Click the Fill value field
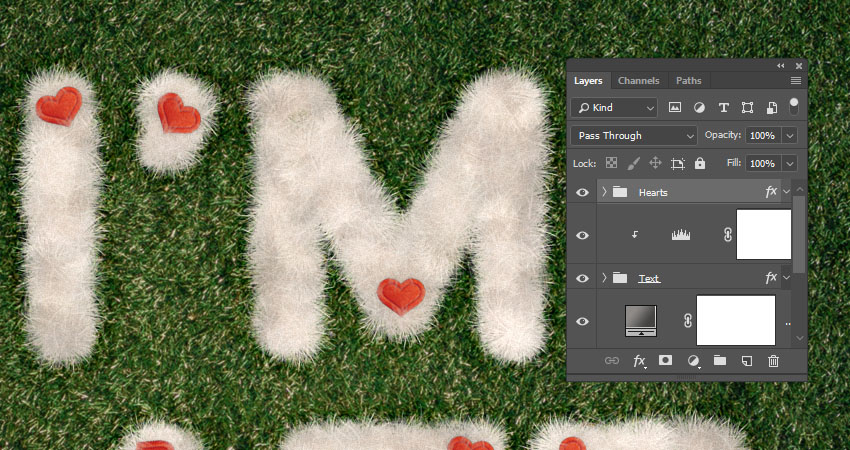The width and height of the screenshot is (850, 450). [763, 163]
